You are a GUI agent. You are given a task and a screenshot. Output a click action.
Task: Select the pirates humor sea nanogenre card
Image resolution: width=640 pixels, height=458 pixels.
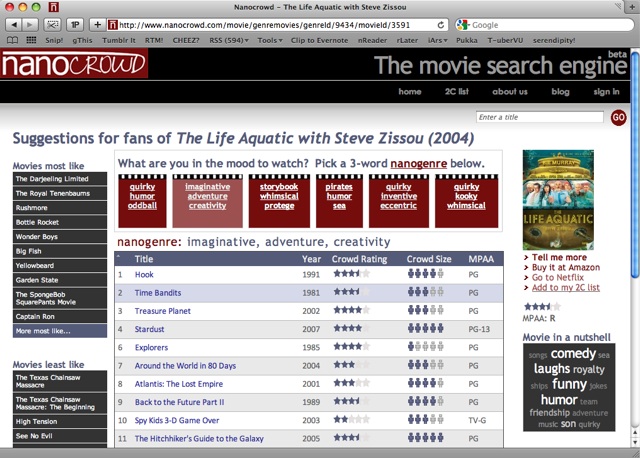pos(339,200)
